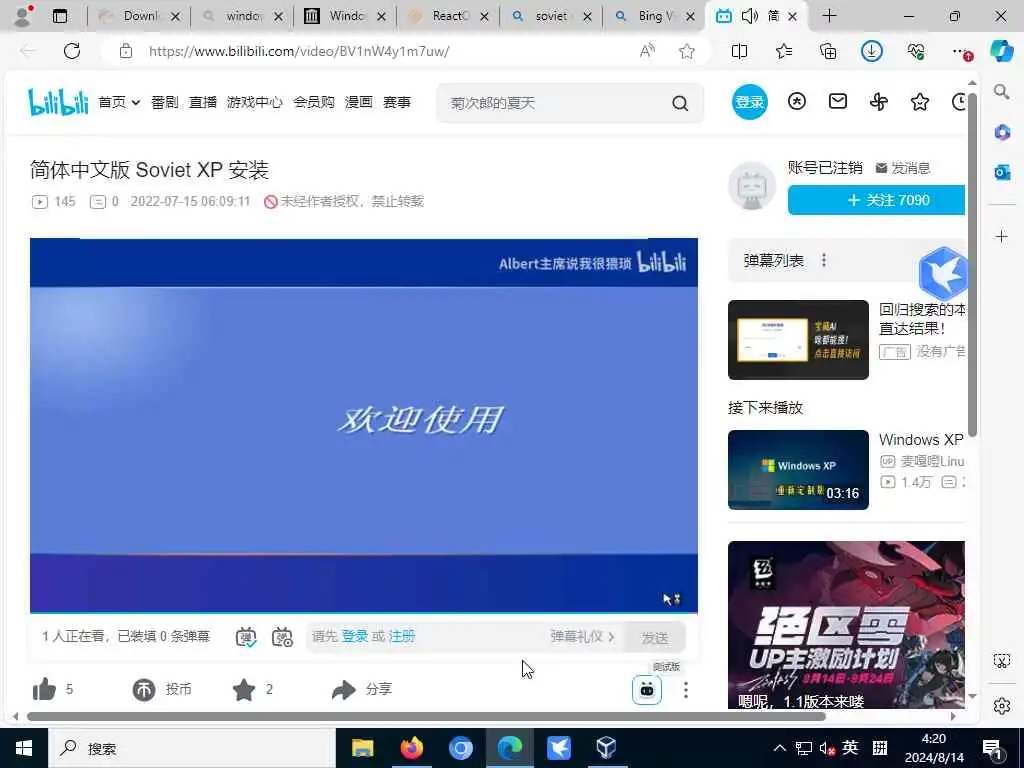Open browser essentials heart icon
This screenshot has height=768, width=1024.
click(x=916, y=51)
